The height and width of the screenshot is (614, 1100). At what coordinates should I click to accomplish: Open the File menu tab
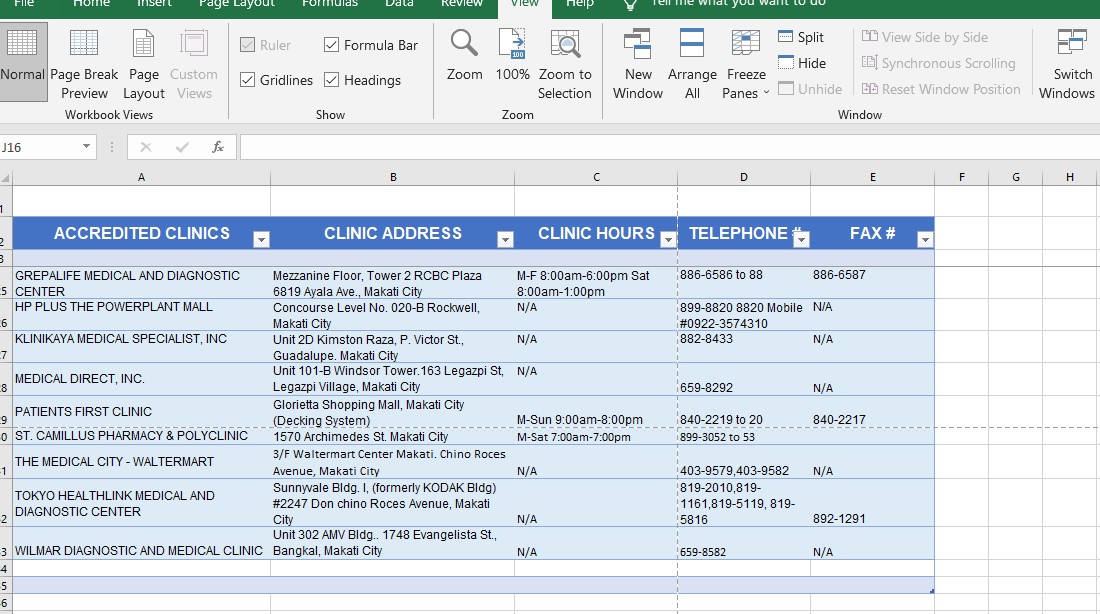coord(24,4)
